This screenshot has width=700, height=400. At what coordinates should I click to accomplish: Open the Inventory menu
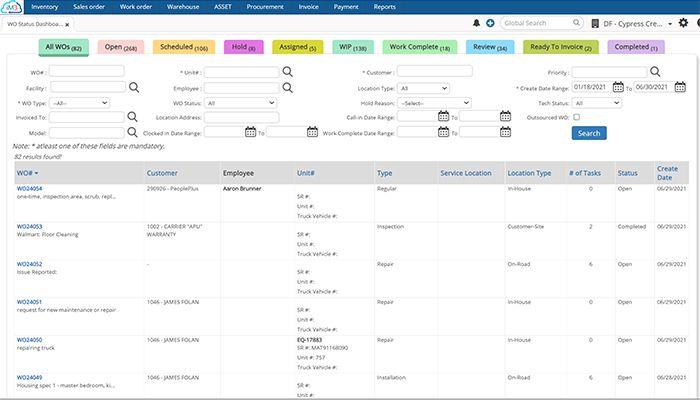45,7
